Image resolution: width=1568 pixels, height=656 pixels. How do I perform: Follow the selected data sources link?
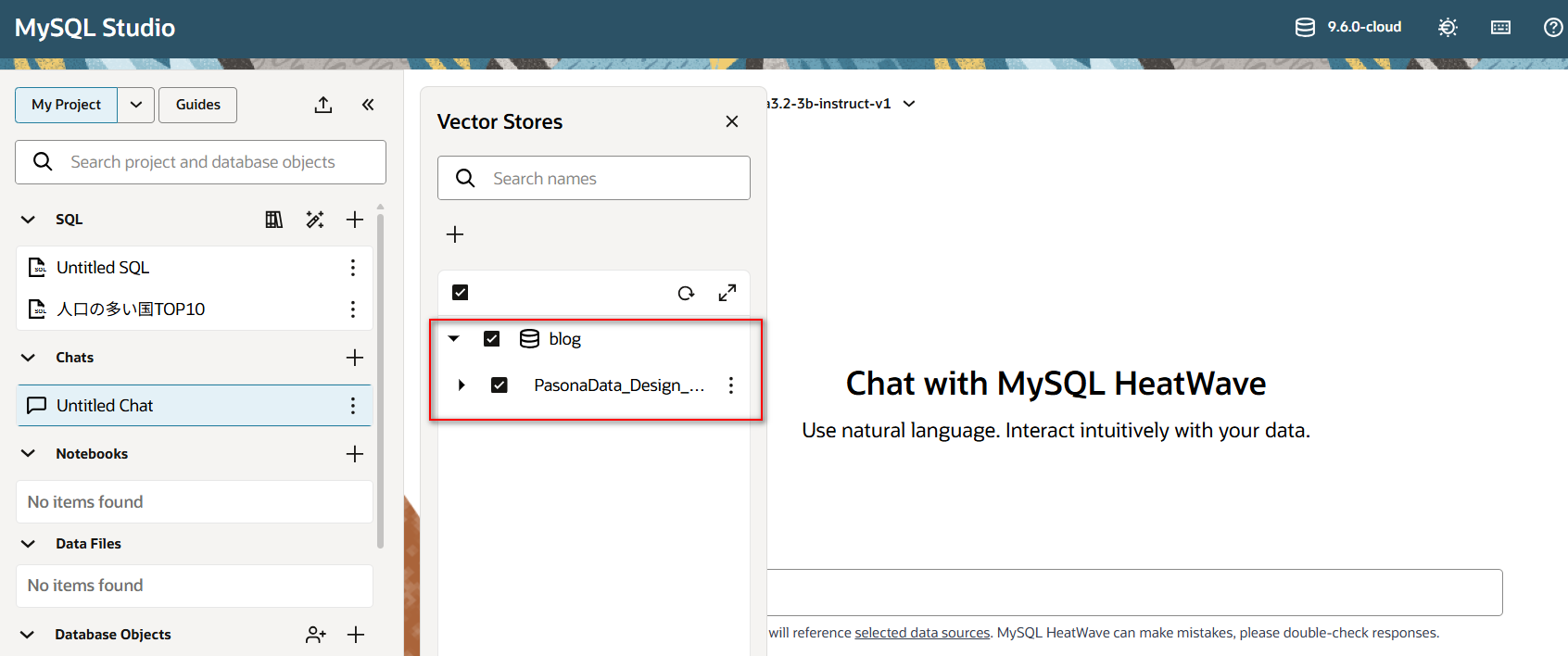(922, 633)
